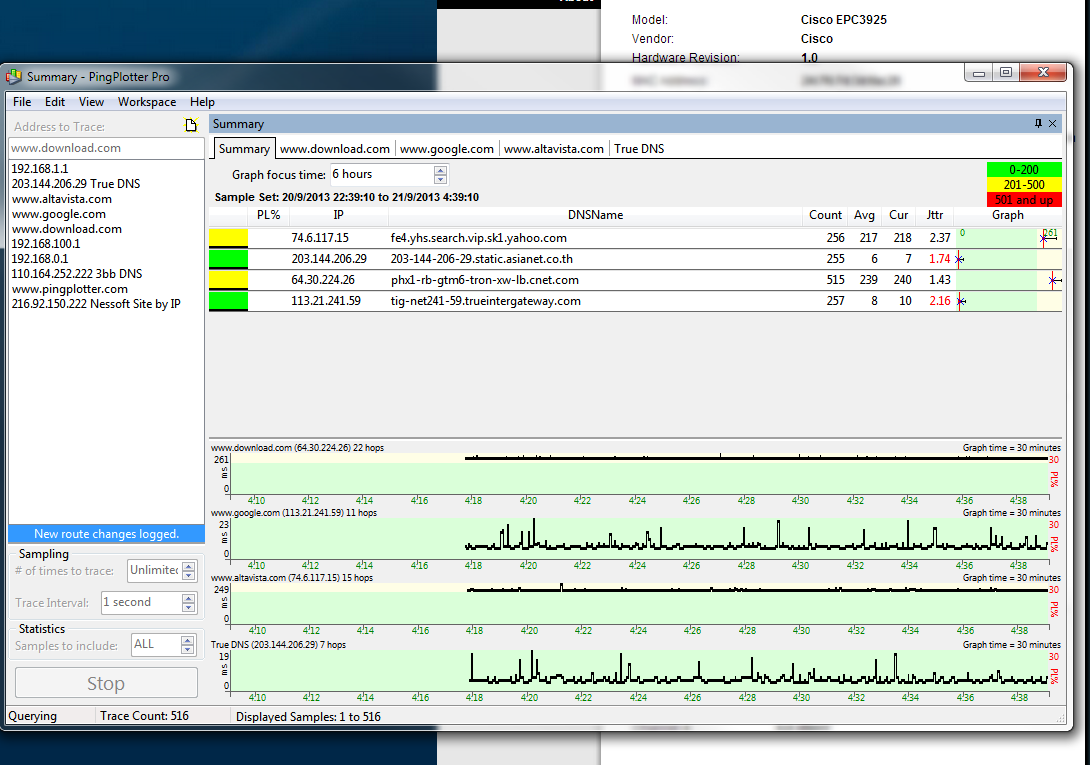Select www.pingplotter.com in the address history list

click(x=70, y=289)
